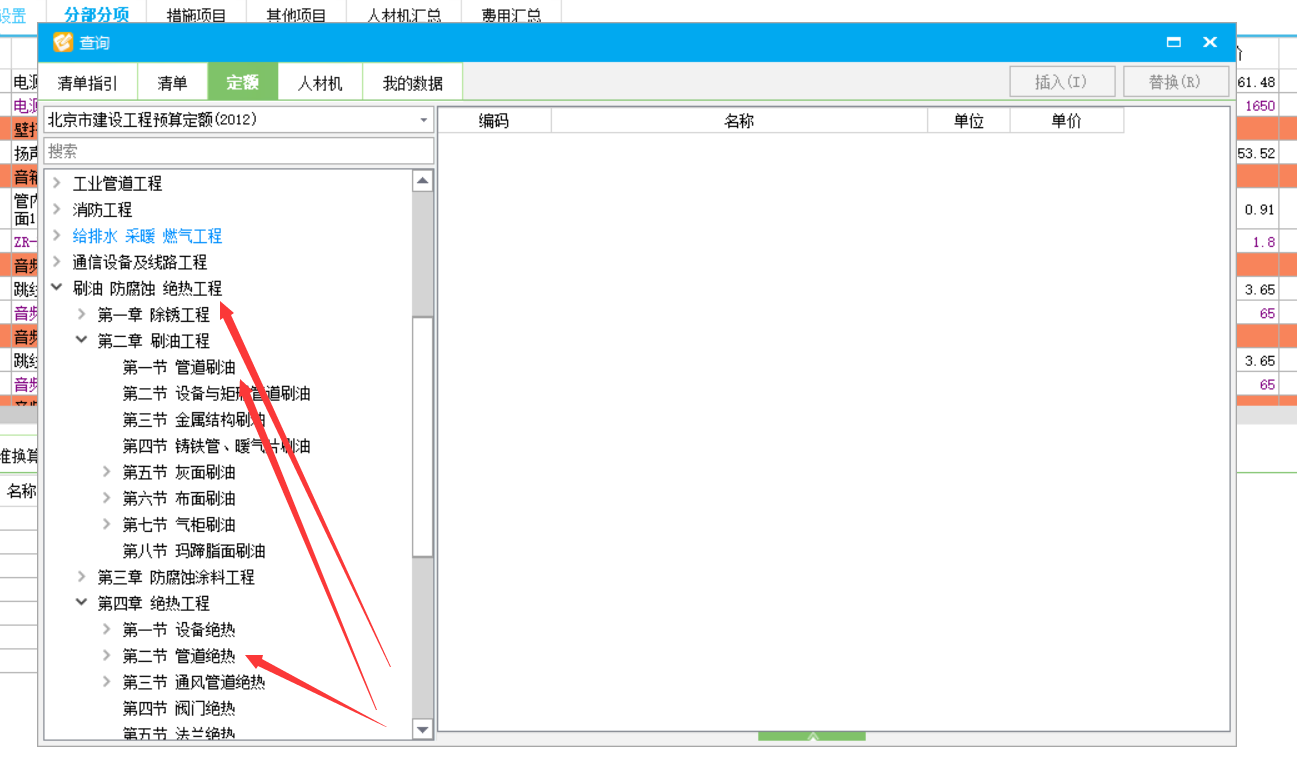Viewport: 1297px width, 781px height.
Task: Select 通信设备及线路工程 item
Action: 140,262
